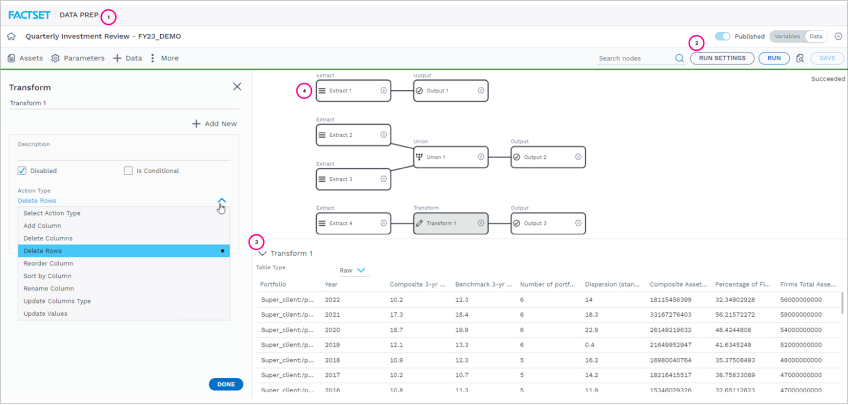Click the preview icon beside RUN button
Screen dimensions: 848x405
(x=800, y=58)
